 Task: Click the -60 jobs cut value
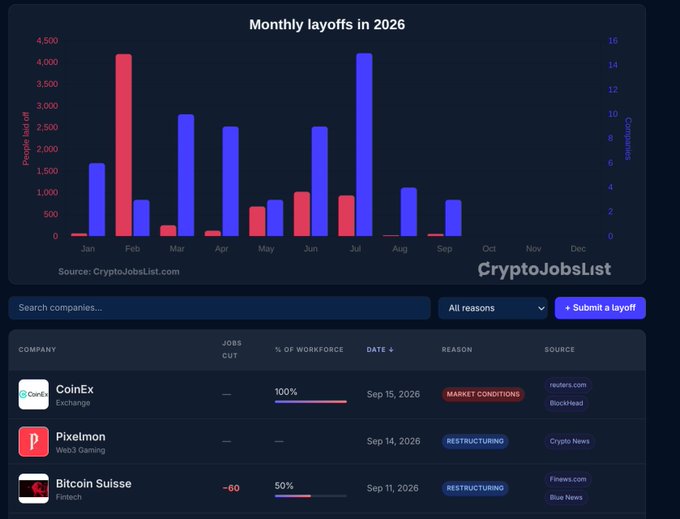(x=231, y=488)
